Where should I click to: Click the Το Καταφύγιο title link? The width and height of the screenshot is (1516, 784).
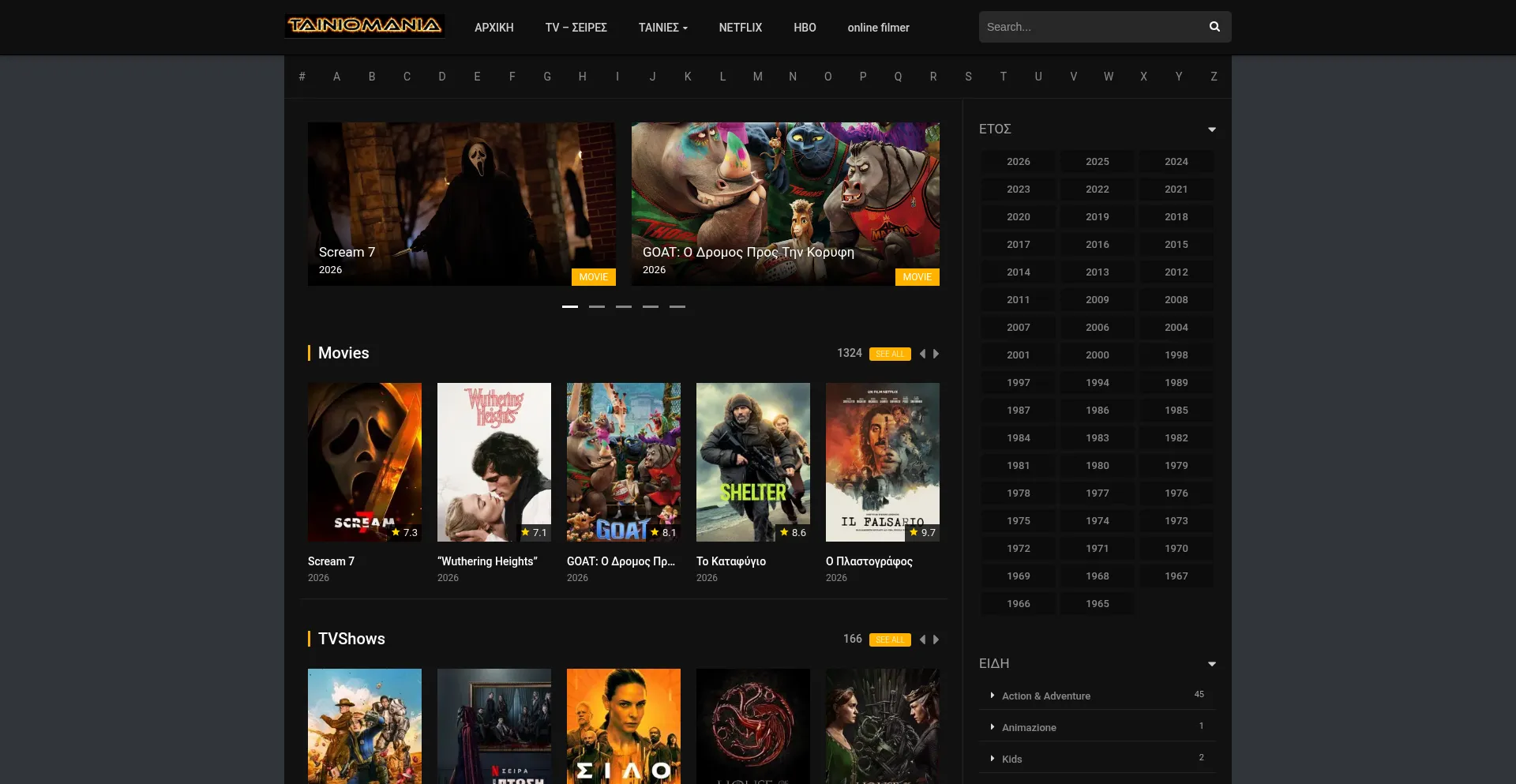point(731,561)
